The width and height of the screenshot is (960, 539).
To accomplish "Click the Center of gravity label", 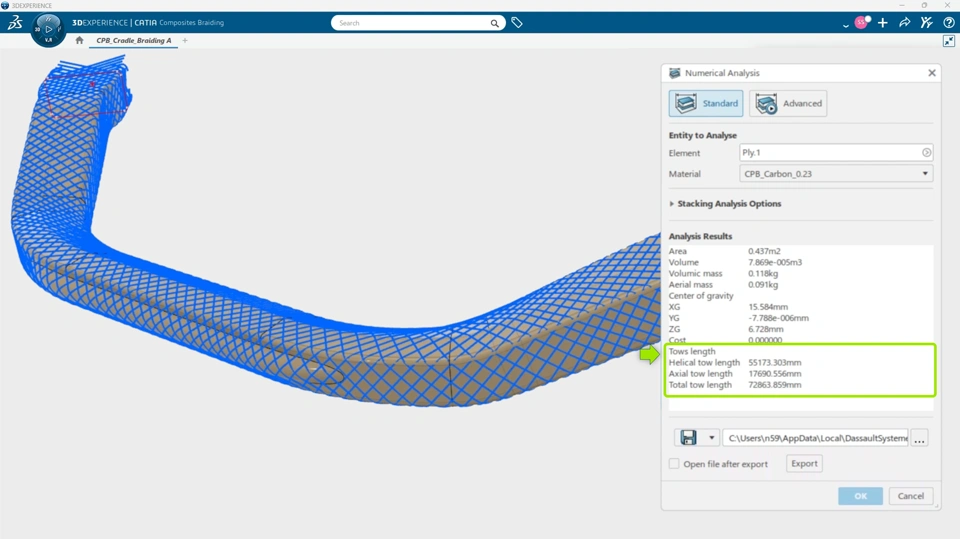I will 701,296.
